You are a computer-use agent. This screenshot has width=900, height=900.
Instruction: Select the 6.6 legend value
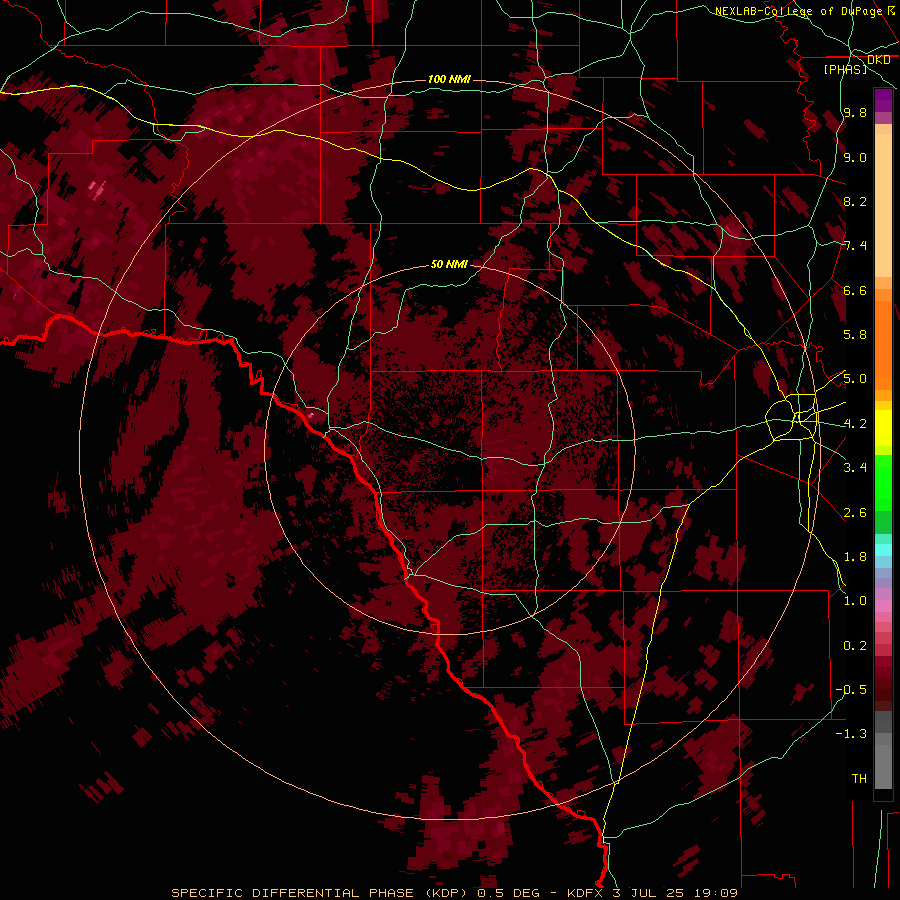click(855, 290)
